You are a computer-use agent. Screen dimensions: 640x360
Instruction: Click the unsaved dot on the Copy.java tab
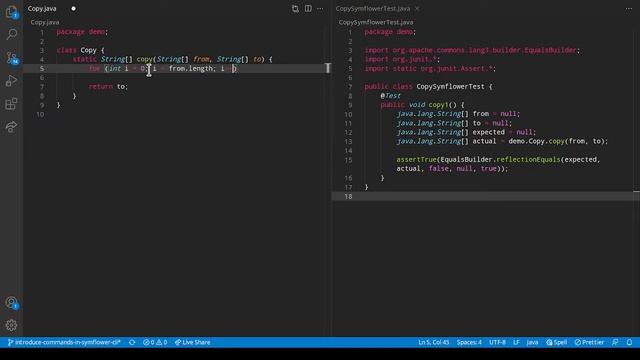click(x=73, y=9)
